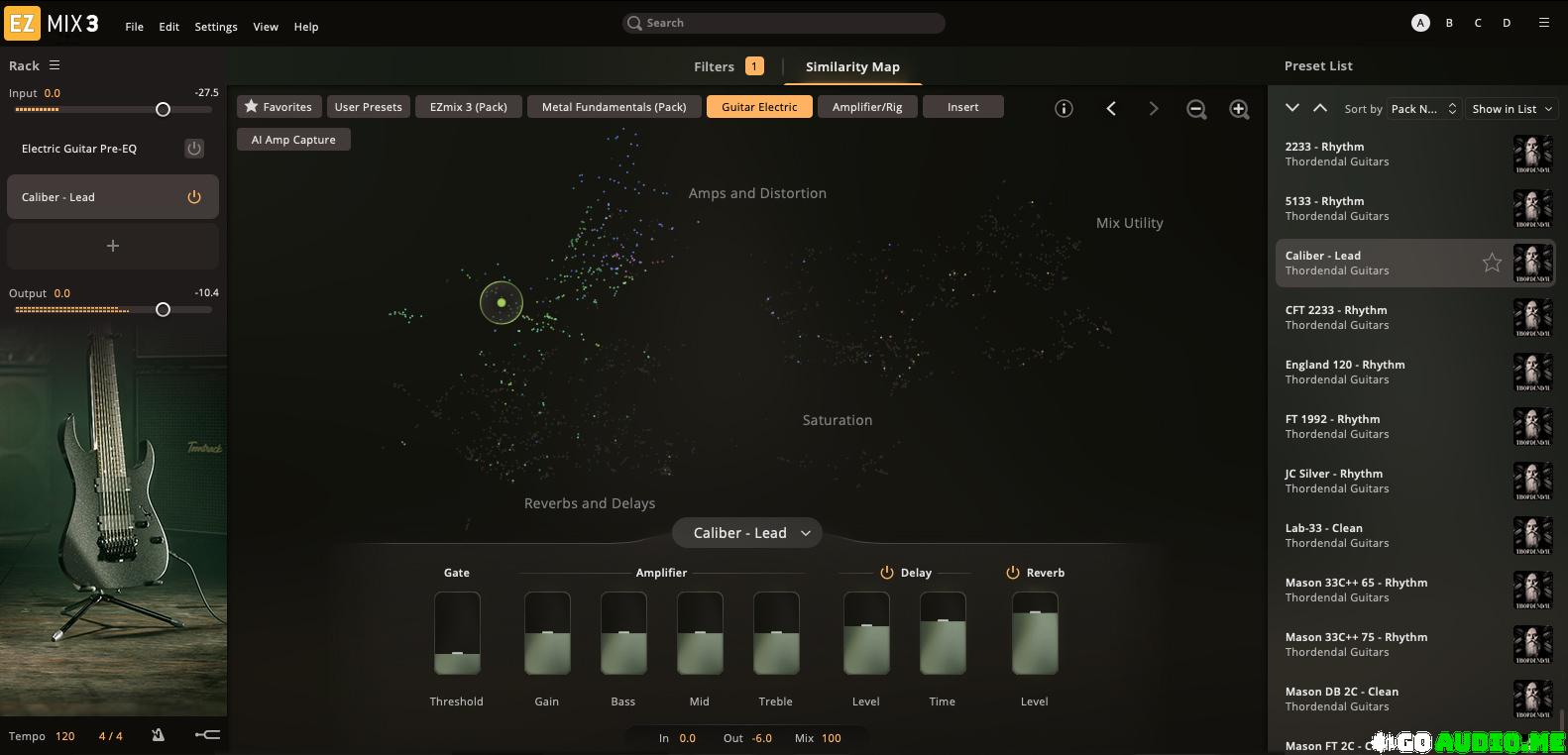This screenshot has height=755, width=1568.
Task: Open the Sort by Pack Name dropdown
Action: point(1422,109)
